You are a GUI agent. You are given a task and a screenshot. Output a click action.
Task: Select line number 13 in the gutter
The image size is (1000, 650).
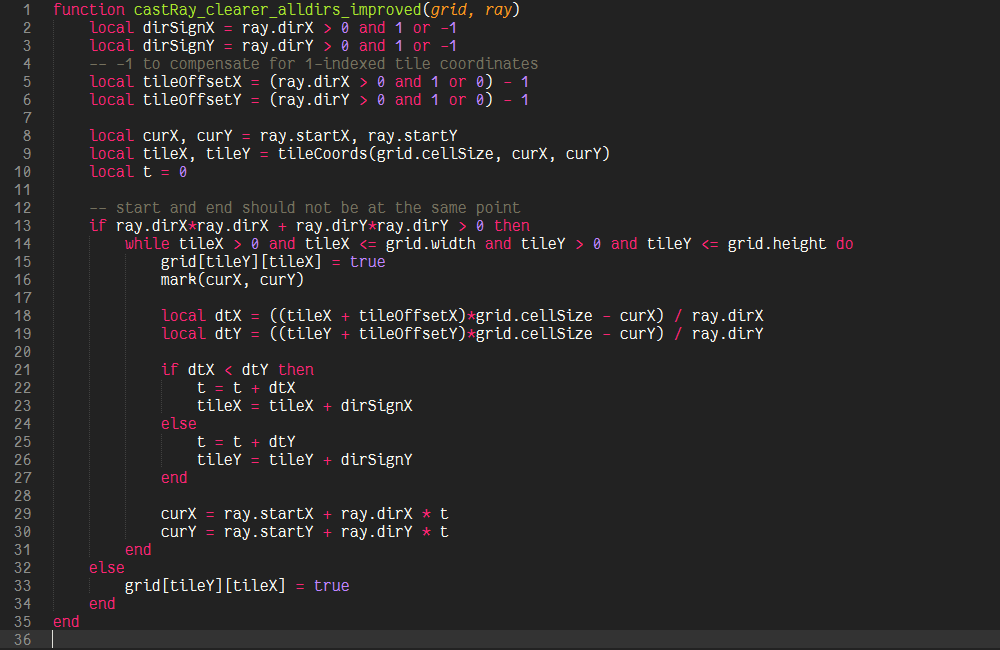[23, 225]
